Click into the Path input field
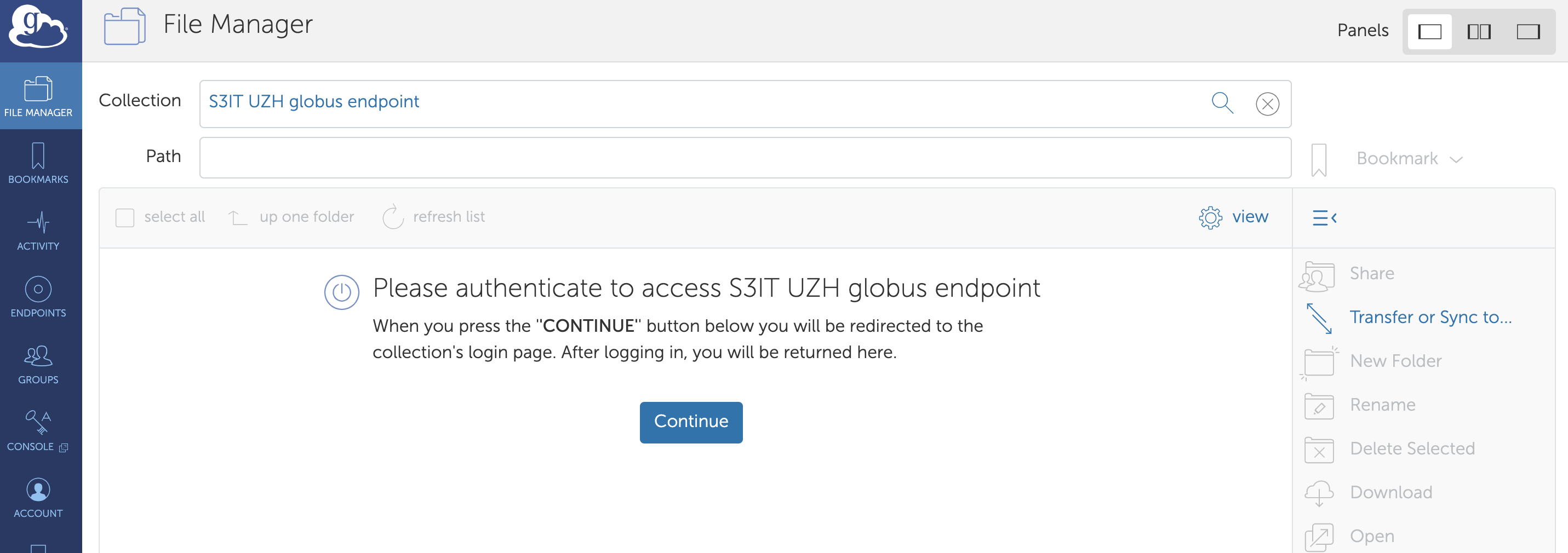 point(745,158)
